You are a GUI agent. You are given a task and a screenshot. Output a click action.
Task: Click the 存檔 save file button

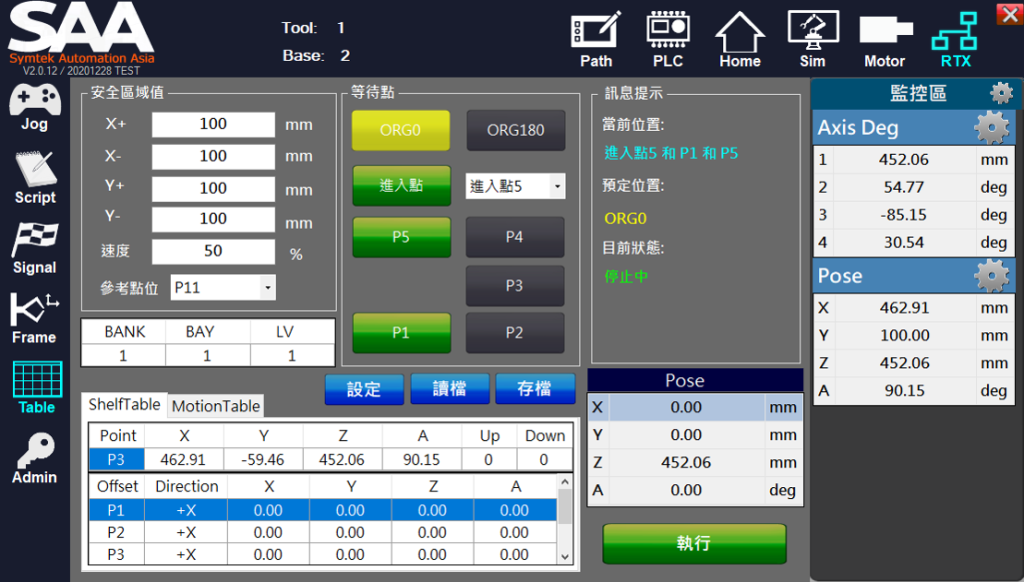click(535, 389)
